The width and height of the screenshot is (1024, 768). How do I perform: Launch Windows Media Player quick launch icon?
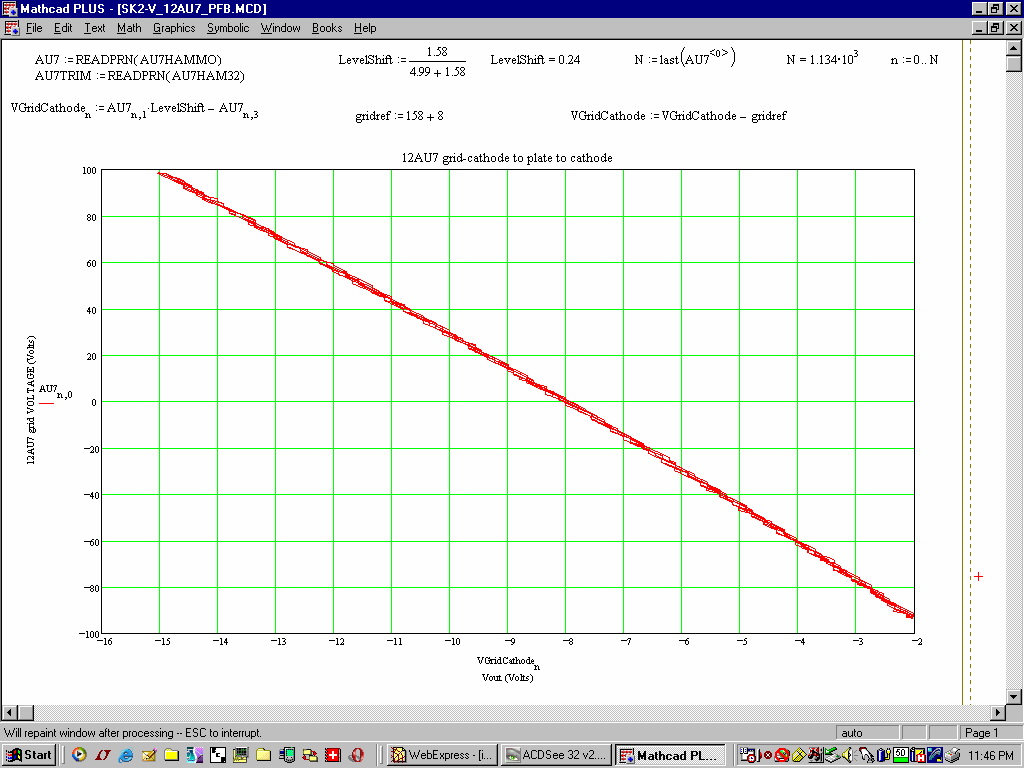(x=79, y=755)
